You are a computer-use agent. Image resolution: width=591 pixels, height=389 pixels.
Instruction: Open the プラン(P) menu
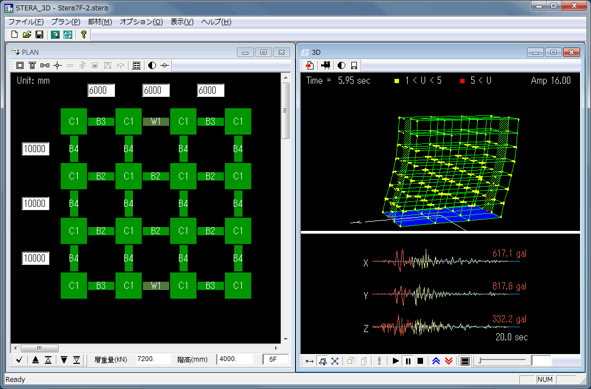click(x=66, y=22)
